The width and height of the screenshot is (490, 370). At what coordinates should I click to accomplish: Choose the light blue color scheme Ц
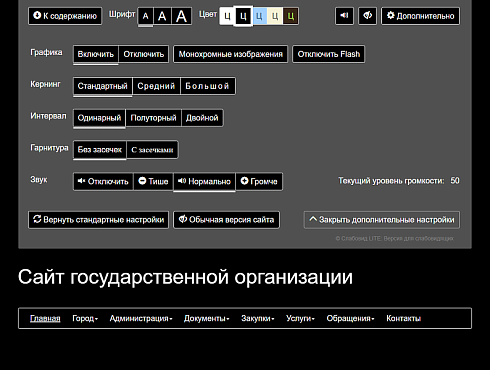click(x=259, y=16)
